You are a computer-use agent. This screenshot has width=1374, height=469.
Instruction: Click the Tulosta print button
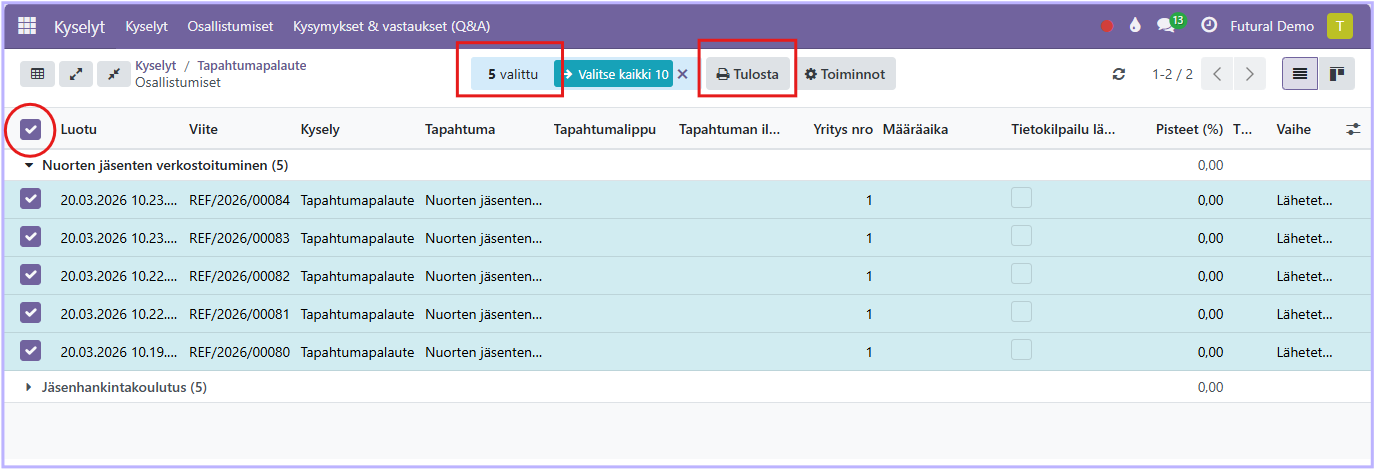[x=747, y=74]
